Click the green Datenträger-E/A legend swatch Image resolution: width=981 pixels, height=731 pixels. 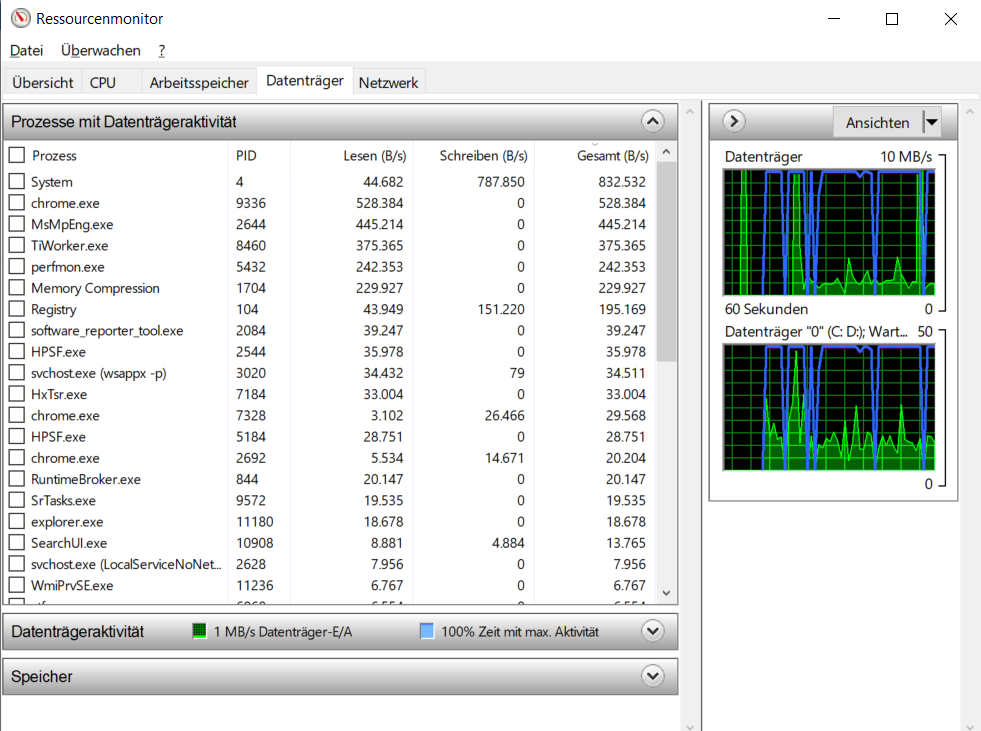point(199,631)
